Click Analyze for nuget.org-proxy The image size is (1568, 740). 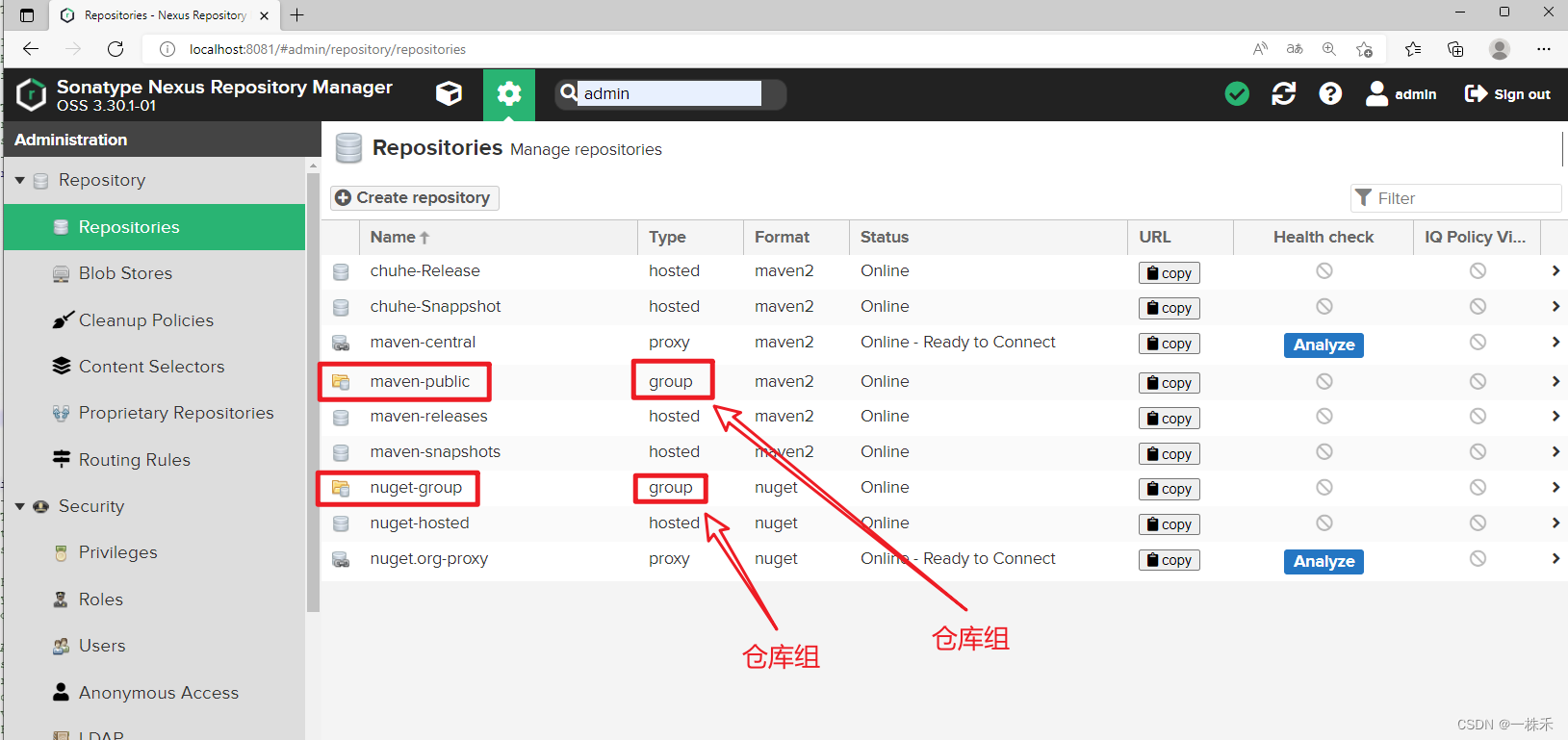[1324, 561]
